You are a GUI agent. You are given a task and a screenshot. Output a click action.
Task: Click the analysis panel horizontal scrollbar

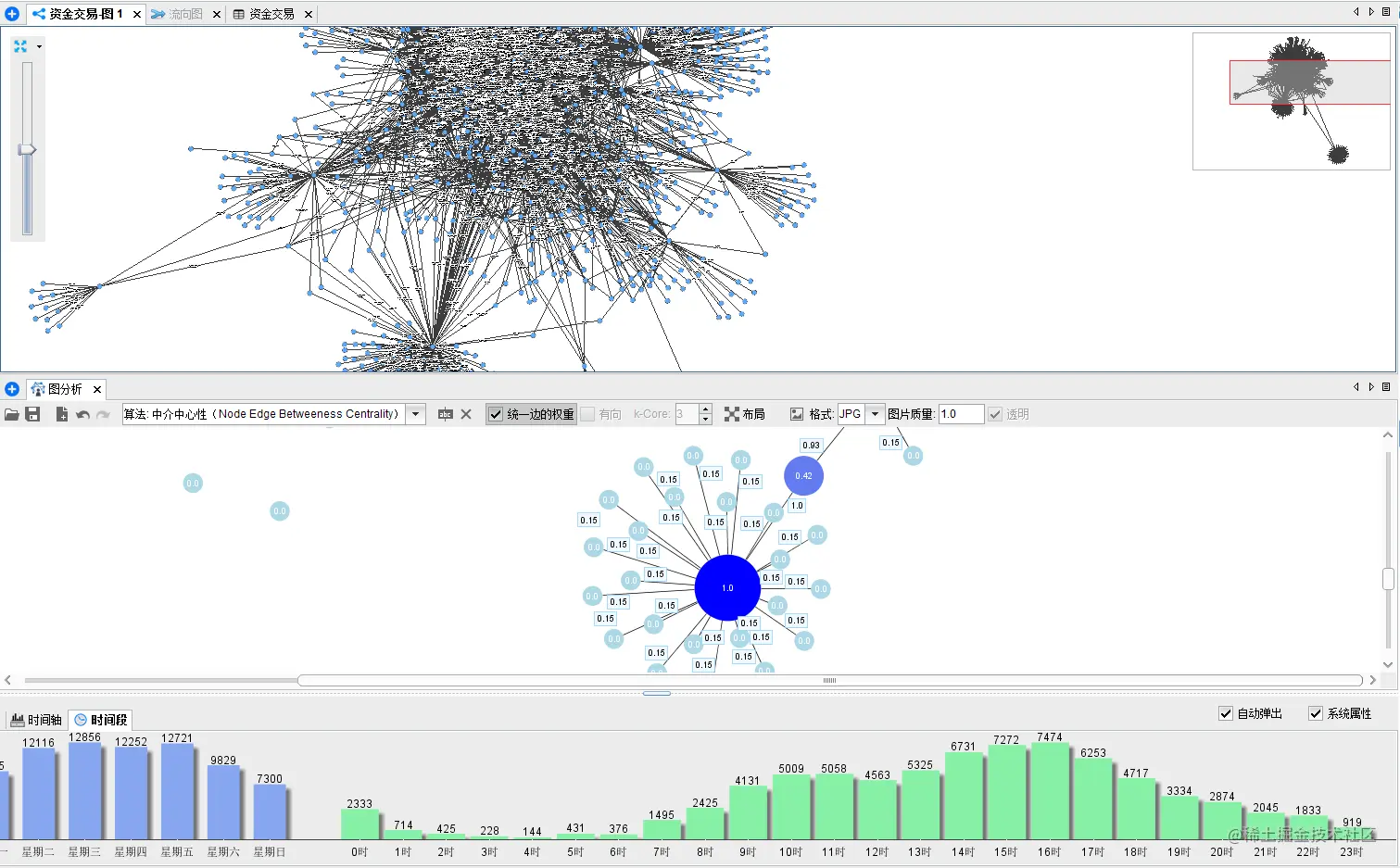(829, 680)
